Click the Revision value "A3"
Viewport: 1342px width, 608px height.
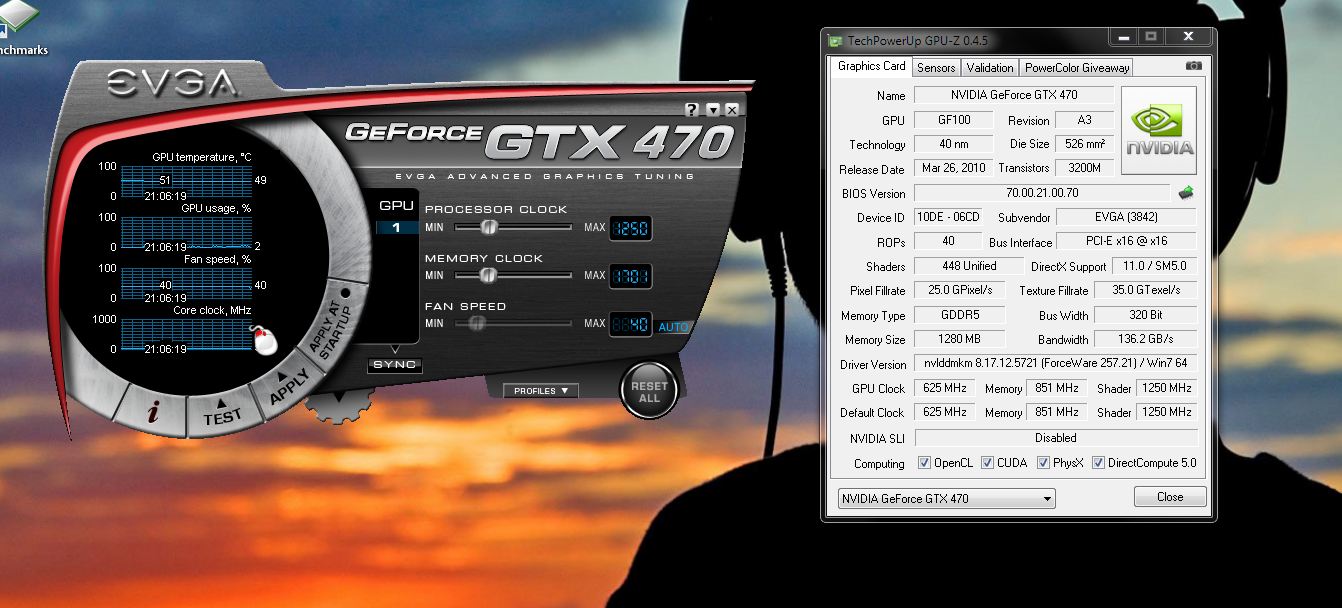tap(1085, 120)
